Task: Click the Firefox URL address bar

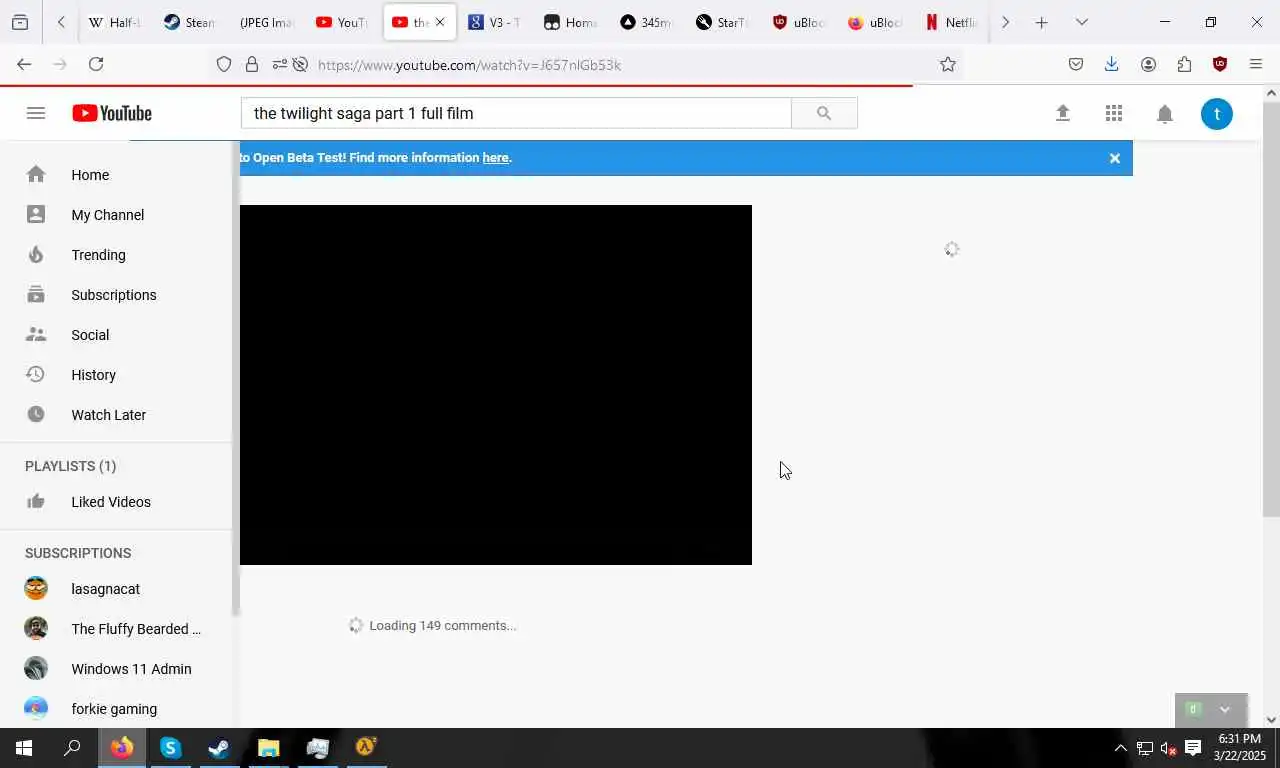Action: 620,65
